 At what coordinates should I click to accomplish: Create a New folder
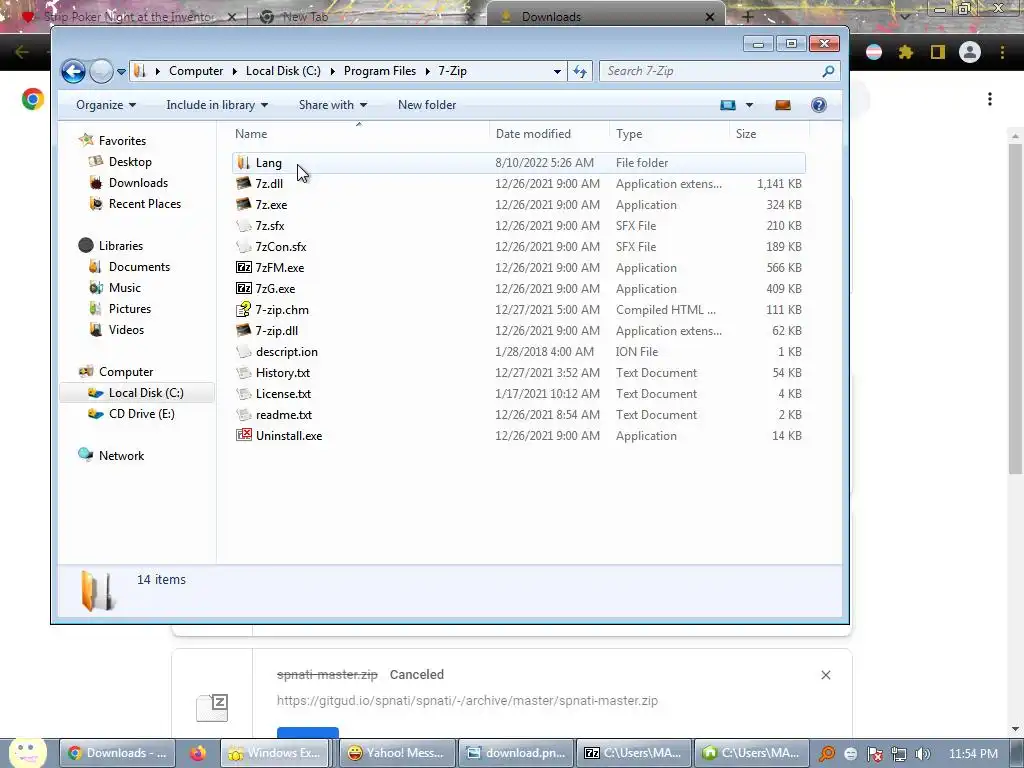coord(427,105)
